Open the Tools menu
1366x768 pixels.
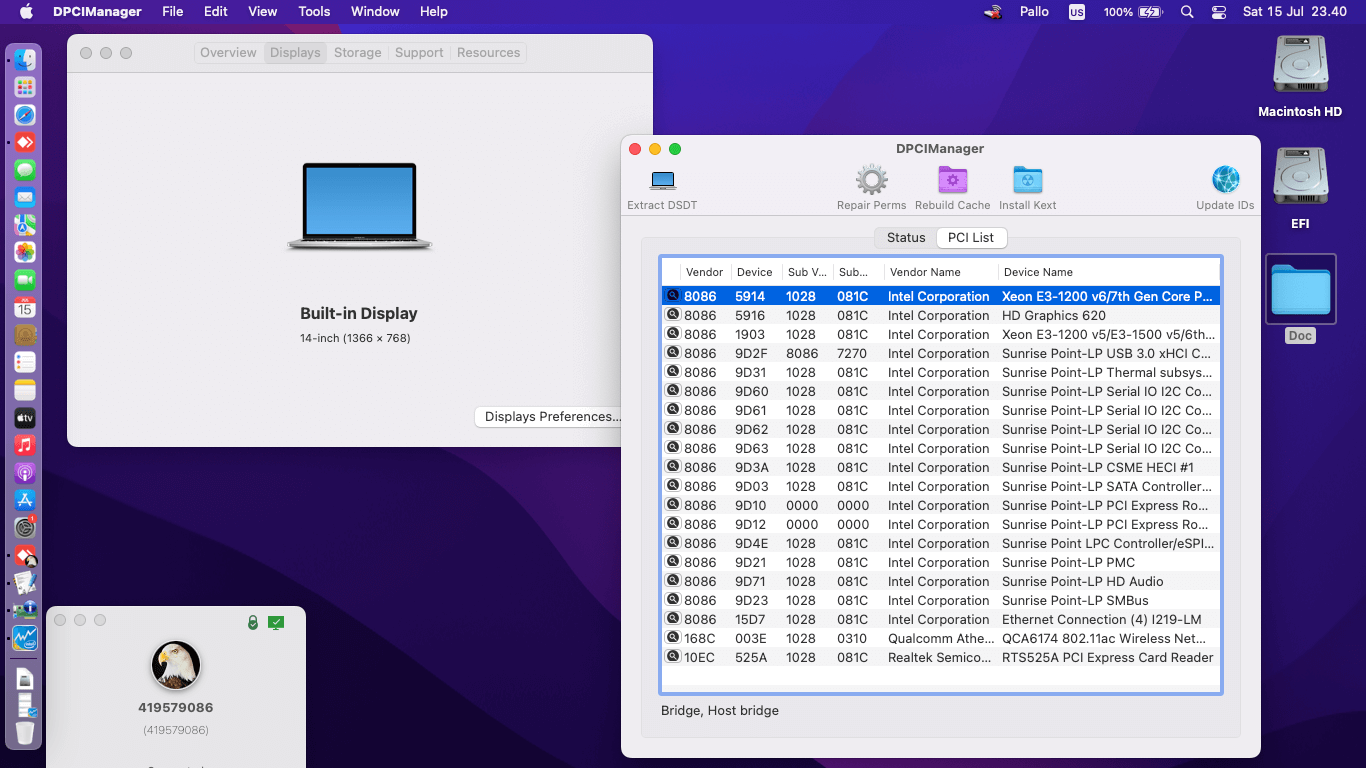pos(314,12)
